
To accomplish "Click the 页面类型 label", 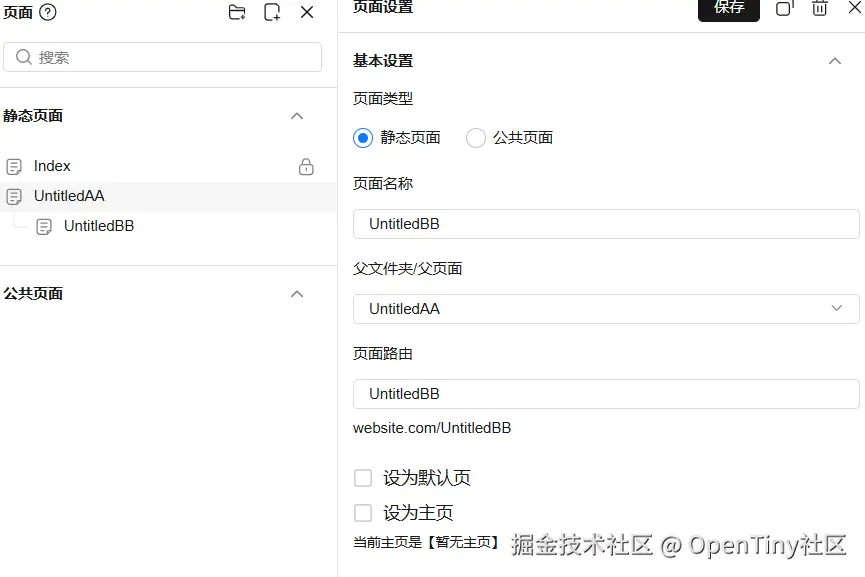I will click(x=383, y=99).
